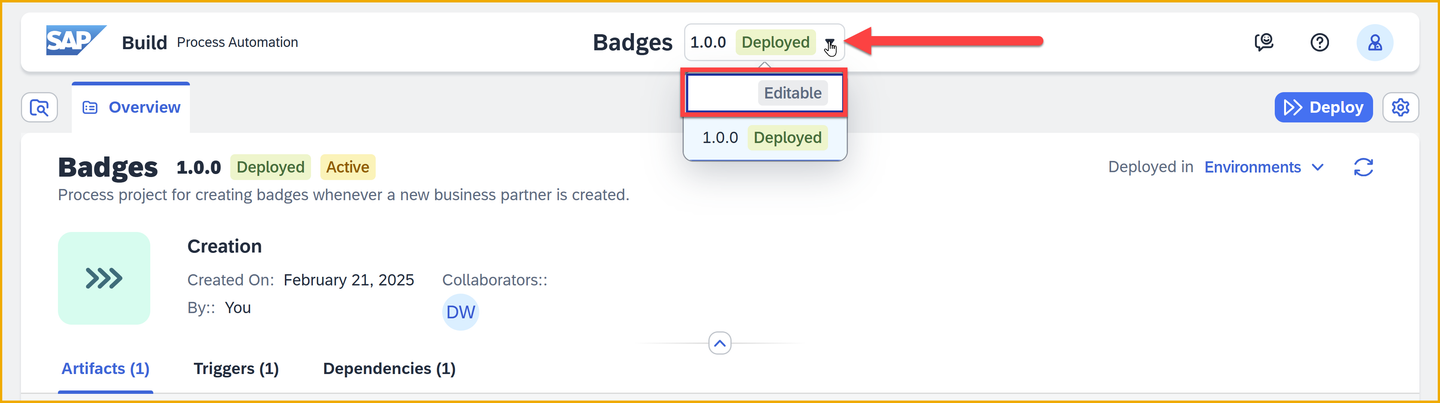This screenshot has width=1440, height=403.
Task: Open the version dropdown arrow next to Deployed
Action: 830,43
